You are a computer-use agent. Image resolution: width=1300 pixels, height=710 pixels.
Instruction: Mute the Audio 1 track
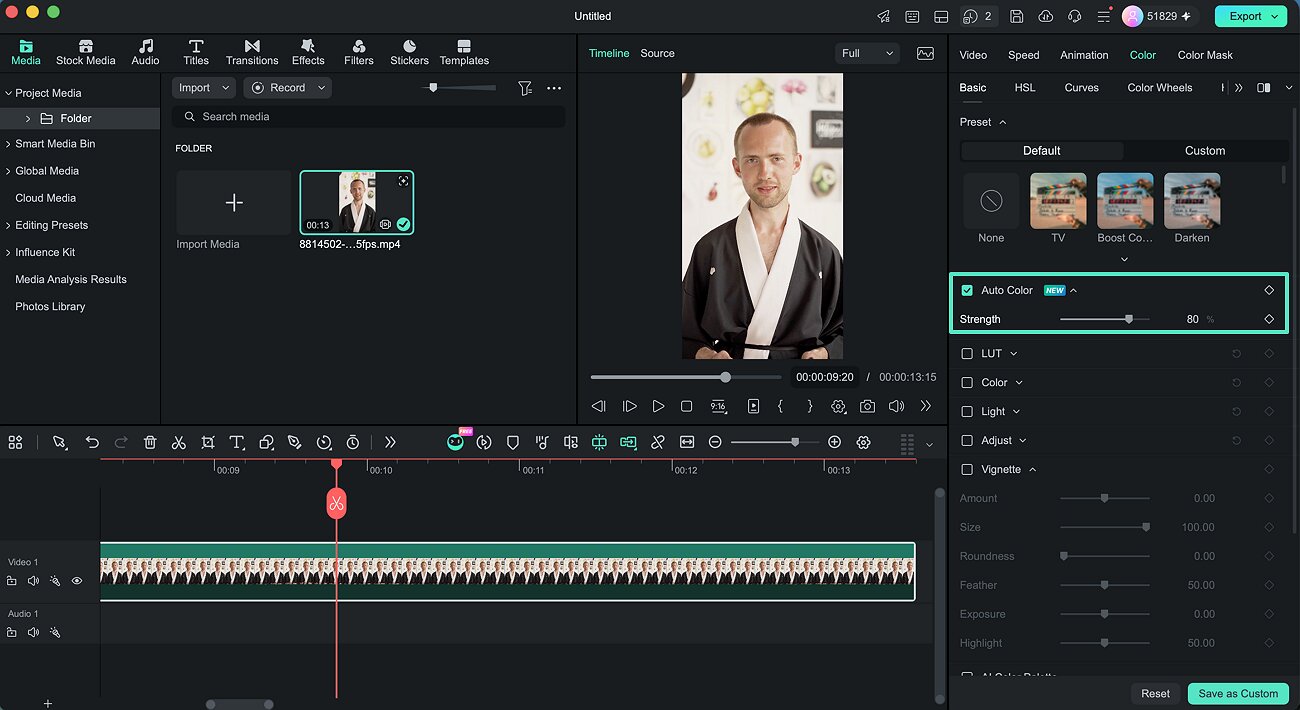click(33, 632)
